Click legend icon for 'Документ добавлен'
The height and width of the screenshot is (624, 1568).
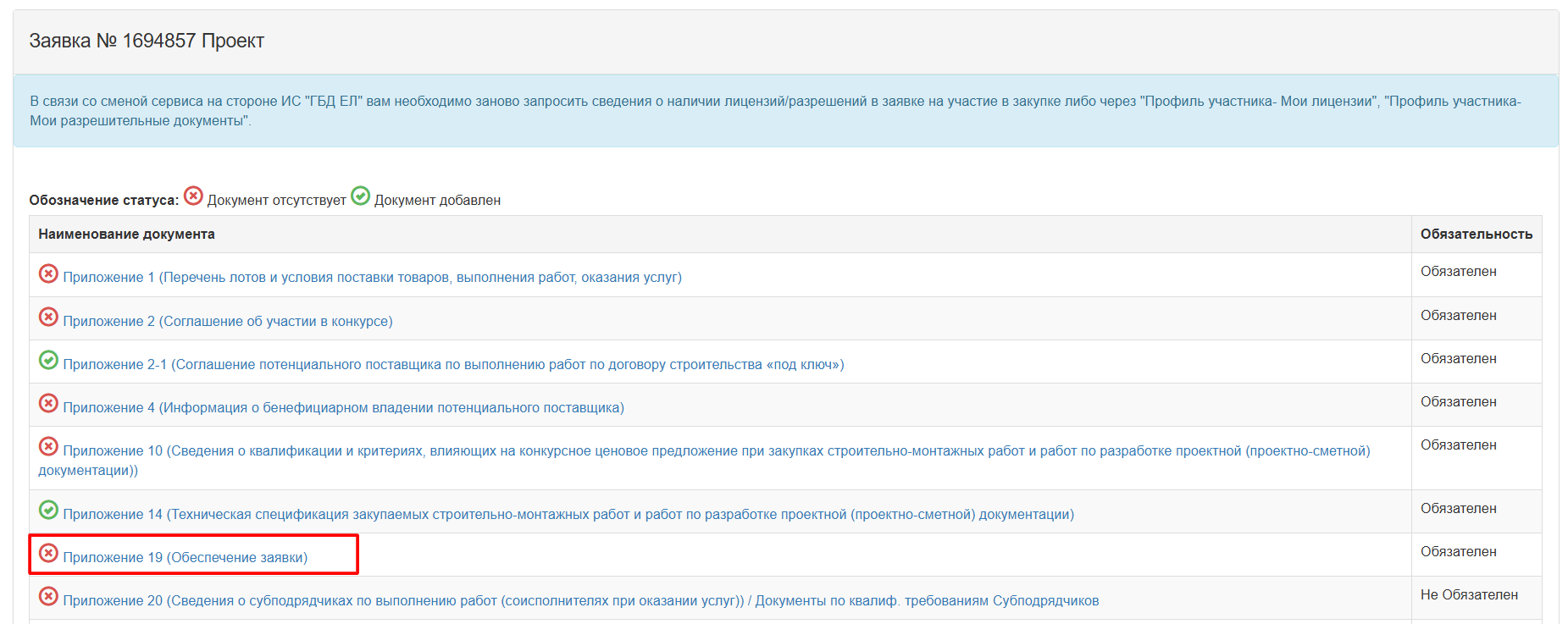click(x=361, y=196)
